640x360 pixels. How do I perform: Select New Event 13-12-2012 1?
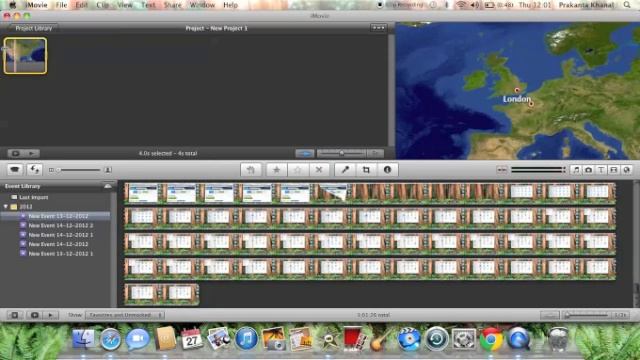[x=61, y=253]
